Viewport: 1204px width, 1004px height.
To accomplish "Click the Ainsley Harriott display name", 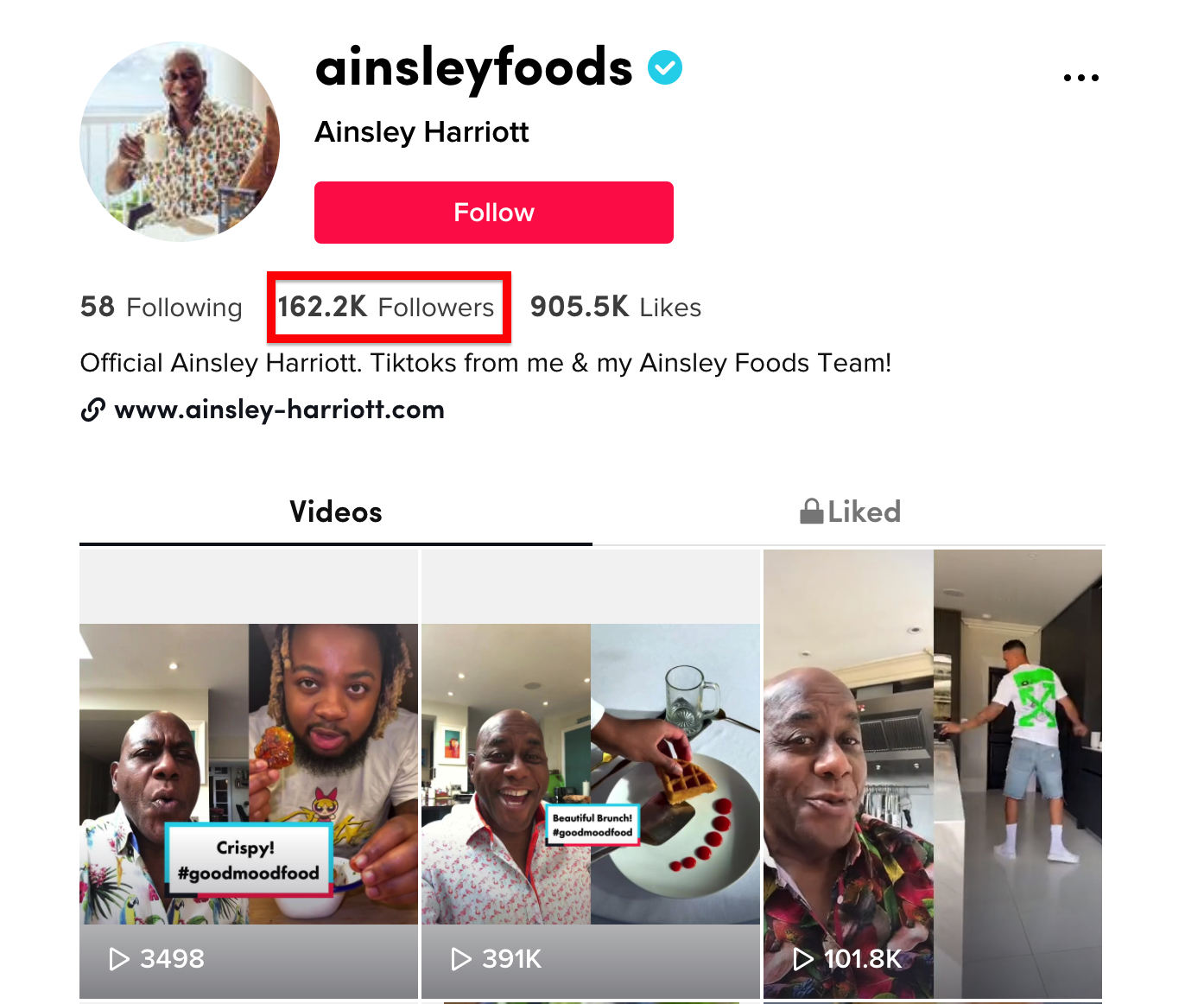I will (421, 132).
